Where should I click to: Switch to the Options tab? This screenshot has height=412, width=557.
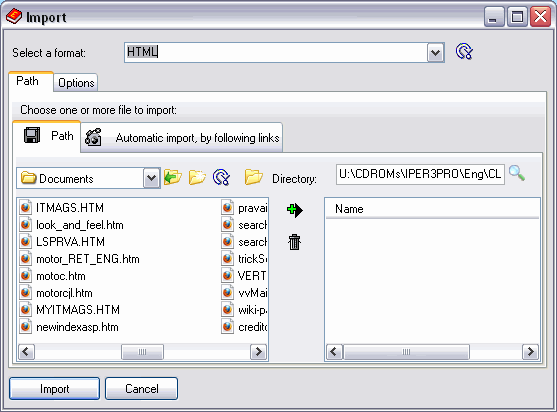click(x=76, y=83)
